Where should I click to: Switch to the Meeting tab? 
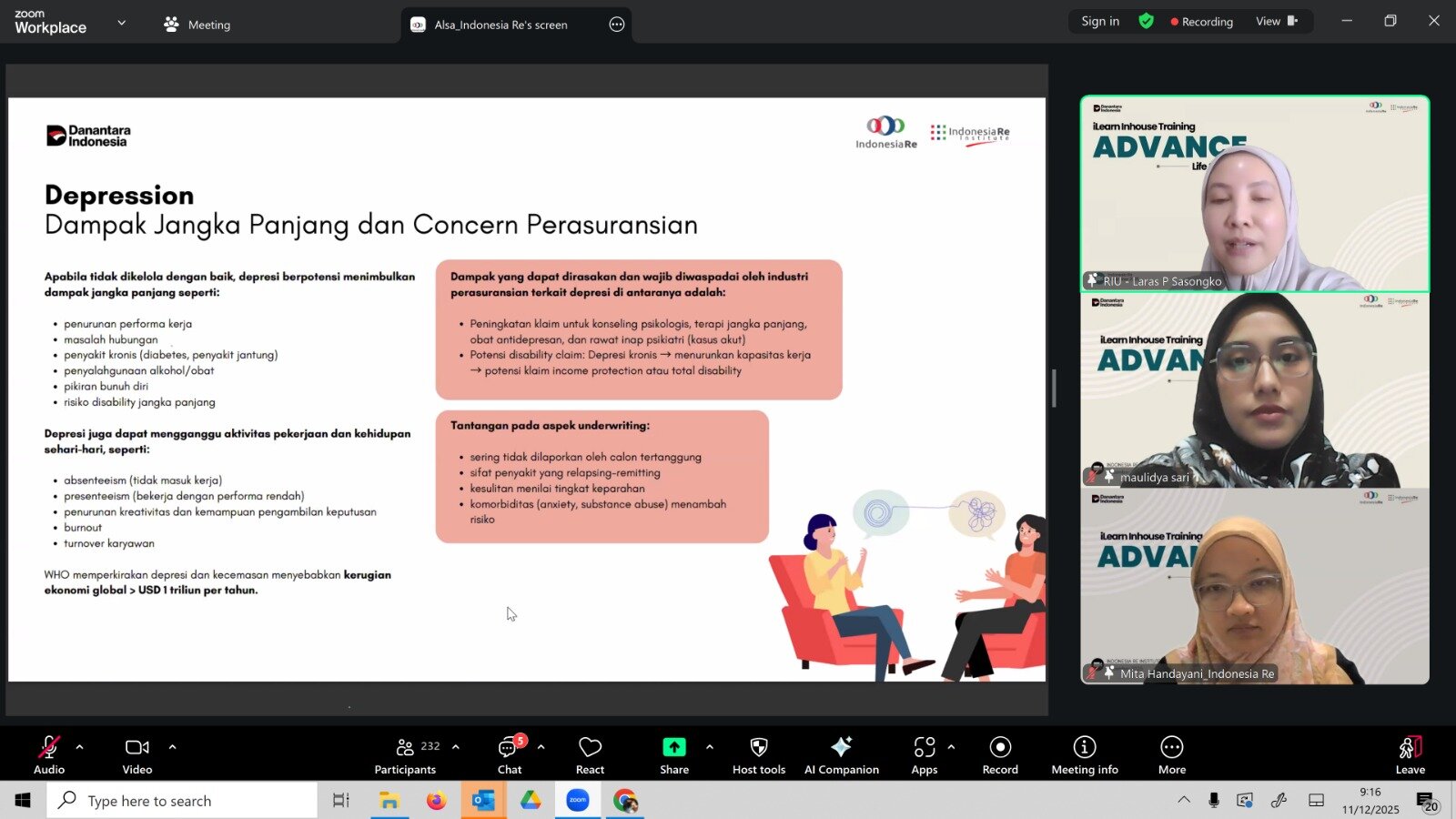point(197,25)
